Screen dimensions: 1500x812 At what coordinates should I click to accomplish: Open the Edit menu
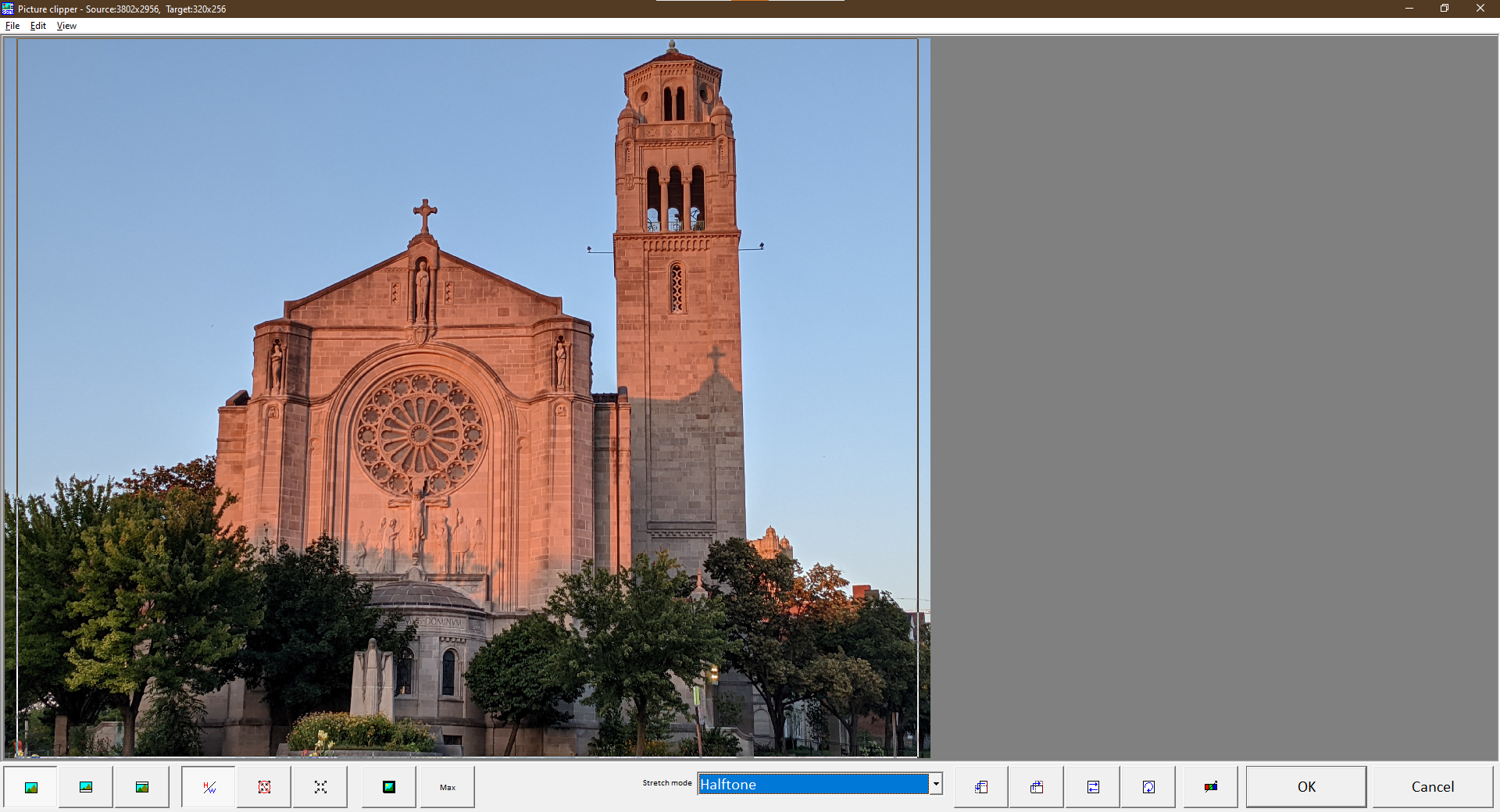coord(38,26)
